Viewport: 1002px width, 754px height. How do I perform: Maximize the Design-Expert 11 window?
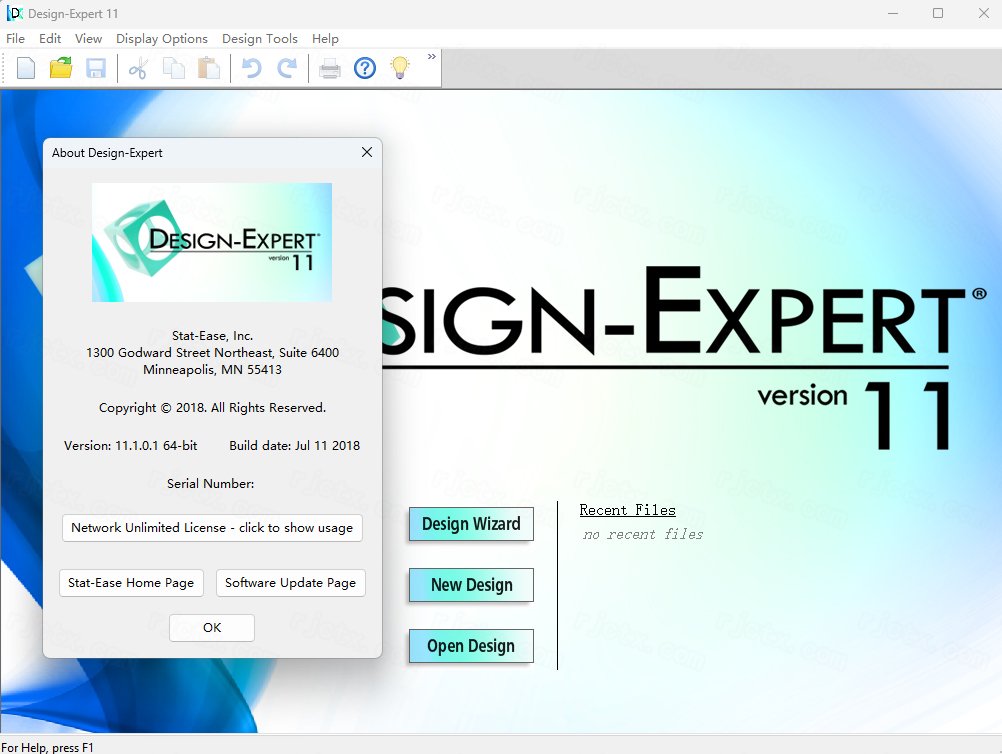coord(937,13)
